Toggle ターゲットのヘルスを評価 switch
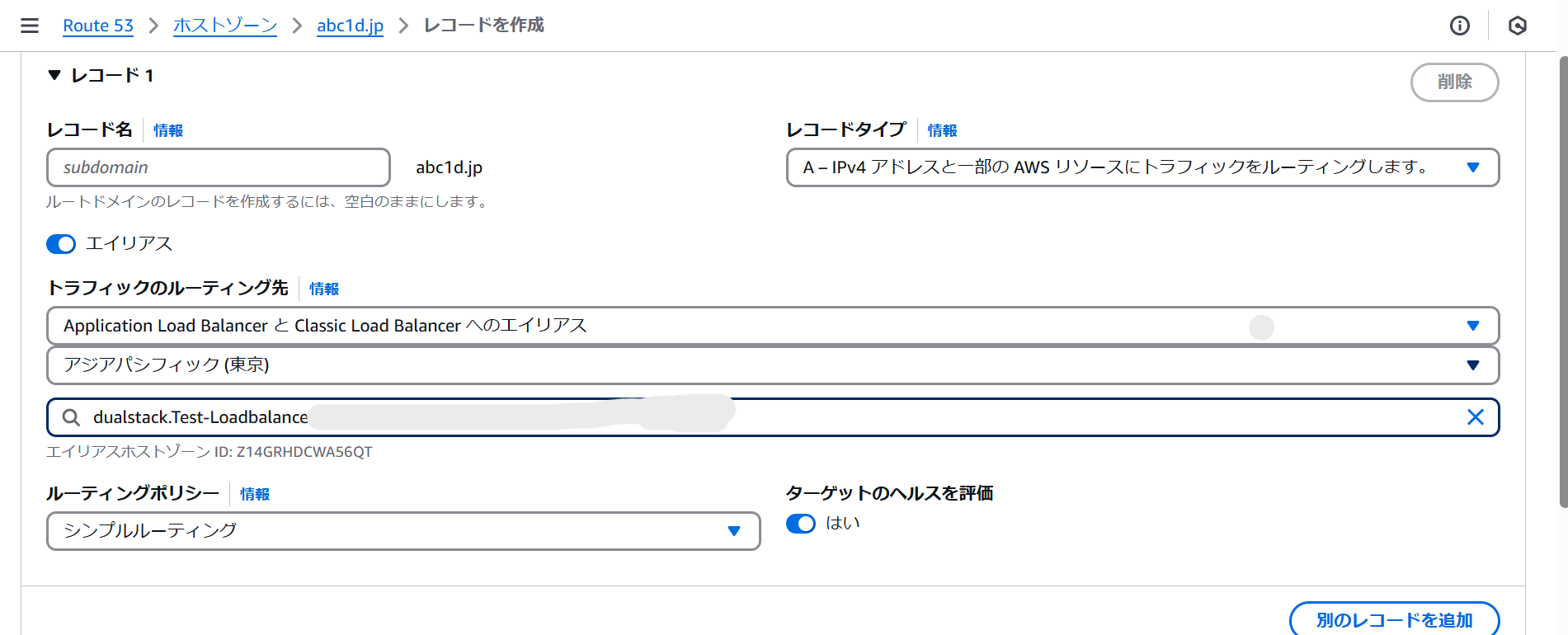 (800, 524)
